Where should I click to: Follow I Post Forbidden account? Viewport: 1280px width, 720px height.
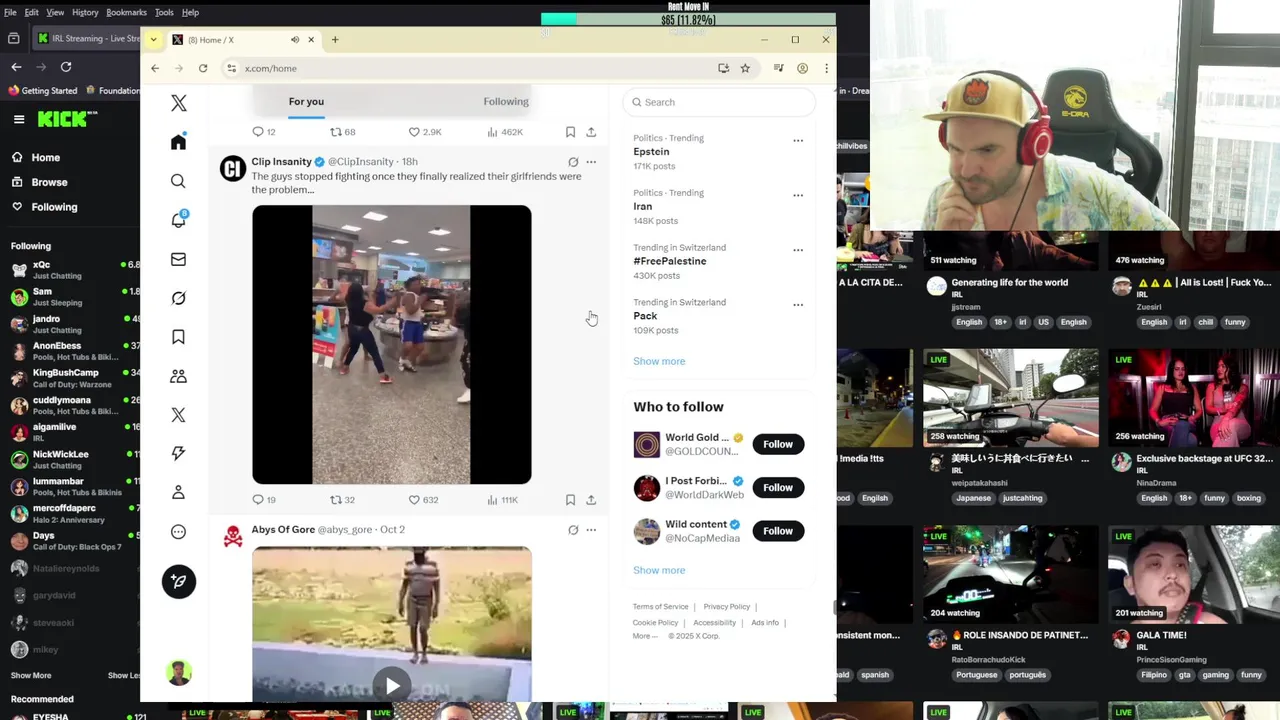pos(778,488)
